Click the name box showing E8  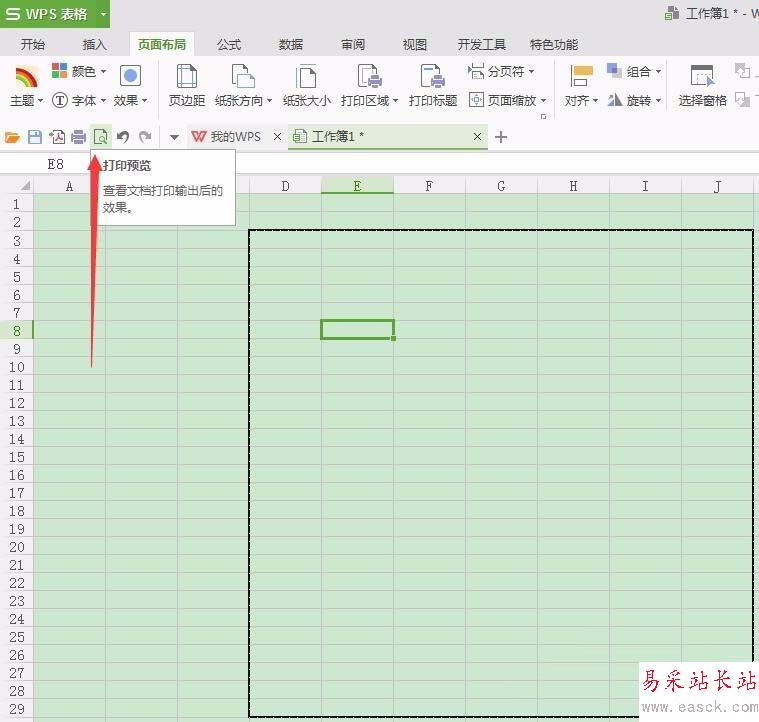point(55,165)
